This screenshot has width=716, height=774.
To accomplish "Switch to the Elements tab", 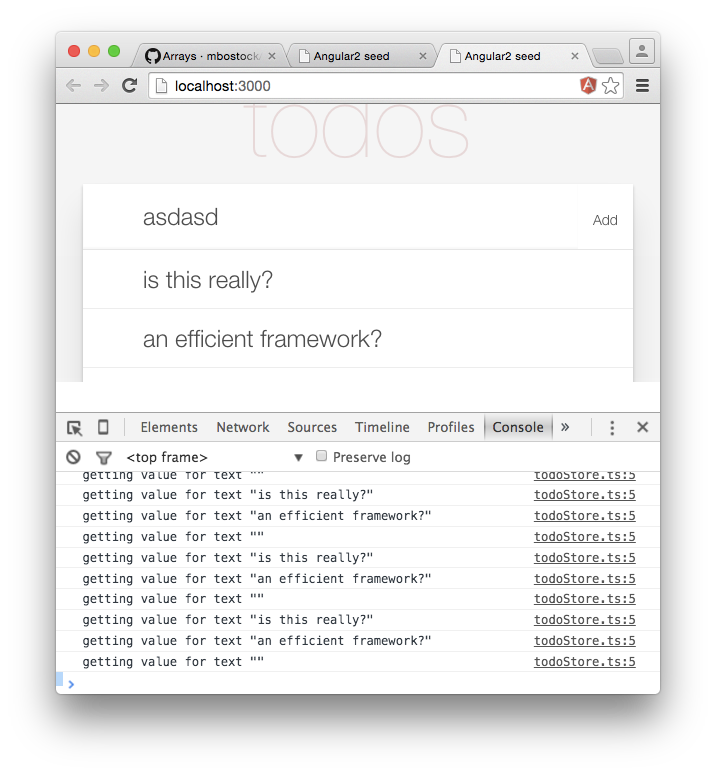I will [169, 427].
